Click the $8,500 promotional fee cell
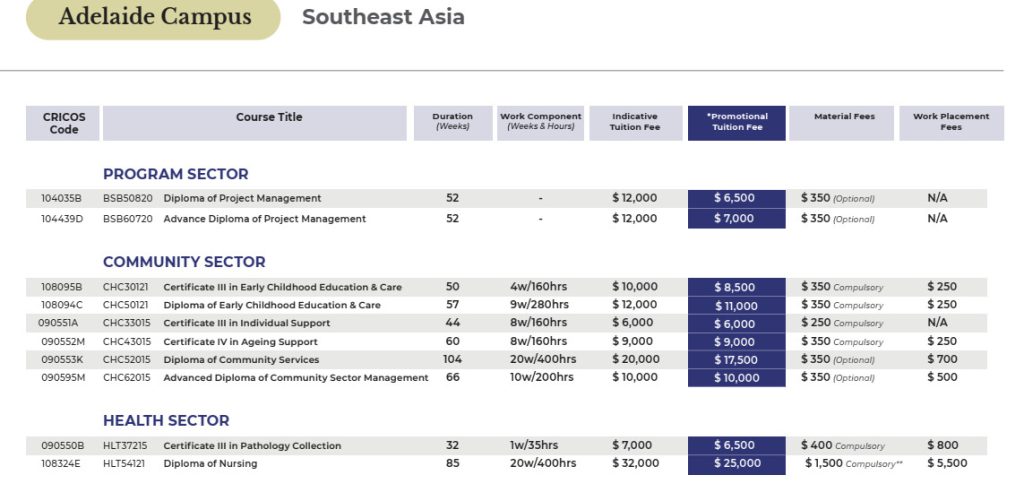Viewport: 1024px width, 501px height. tap(736, 288)
